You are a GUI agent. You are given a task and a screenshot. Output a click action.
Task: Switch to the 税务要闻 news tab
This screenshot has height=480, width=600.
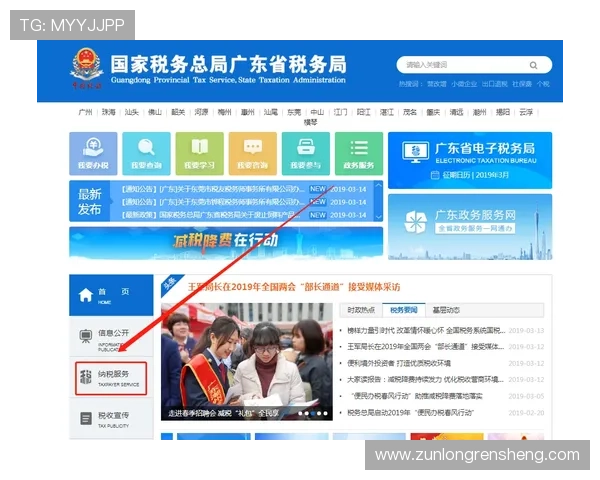click(403, 310)
